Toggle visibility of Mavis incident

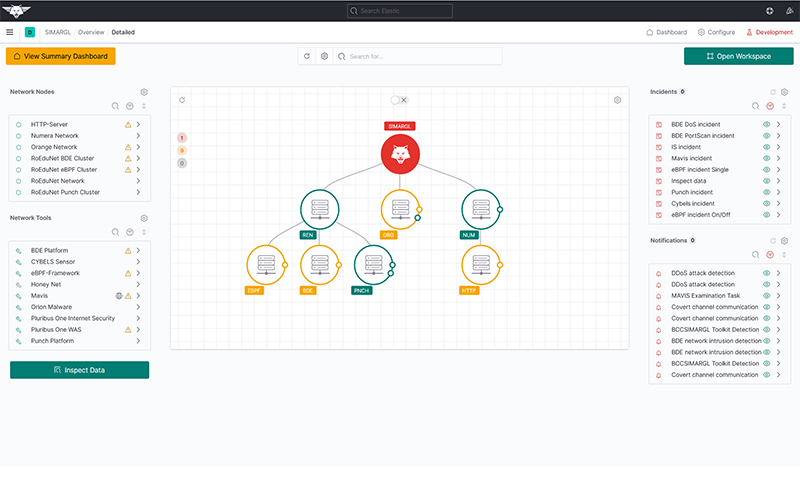click(x=766, y=158)
